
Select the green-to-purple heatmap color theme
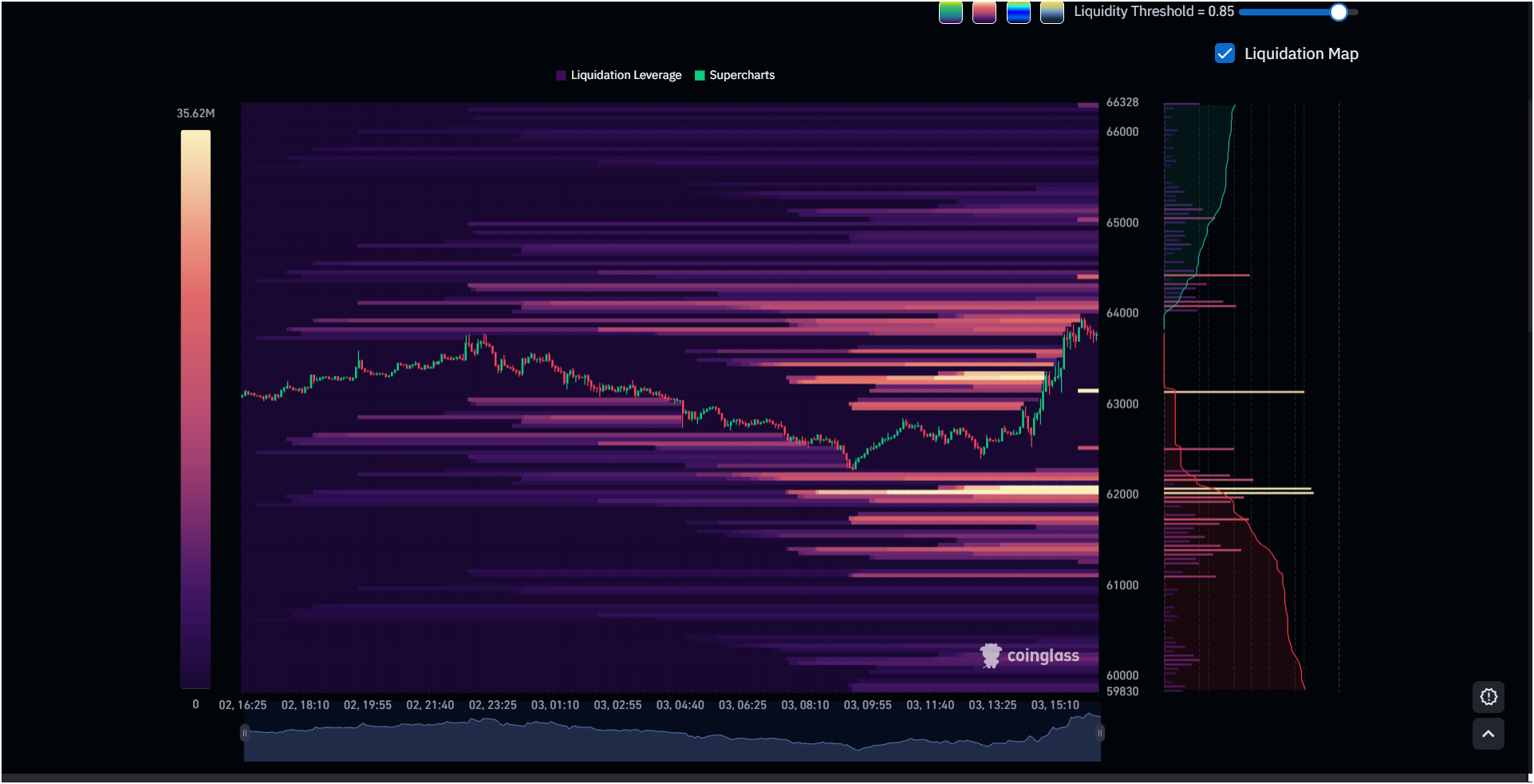(951, 12)
